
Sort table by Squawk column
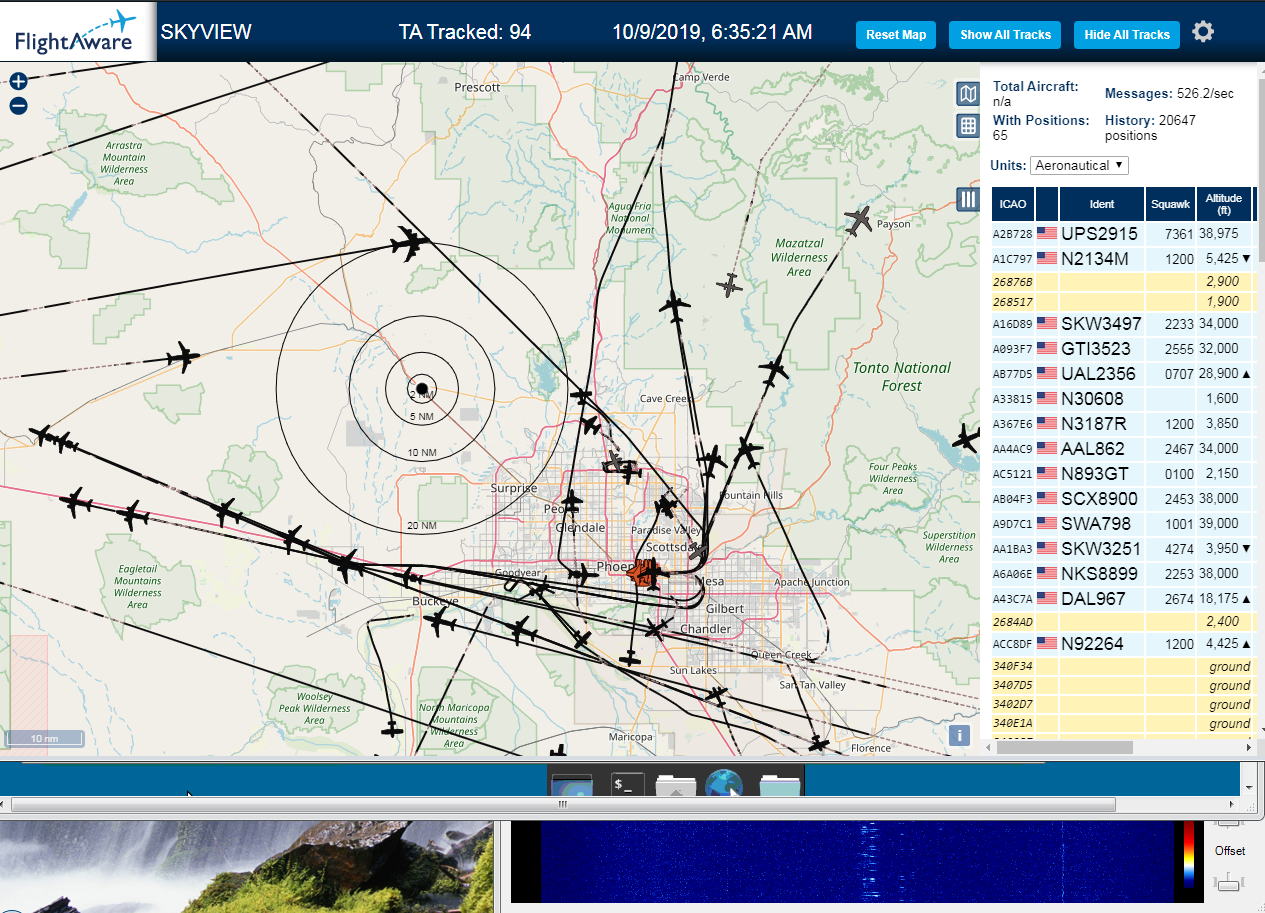click(1170, 204)
